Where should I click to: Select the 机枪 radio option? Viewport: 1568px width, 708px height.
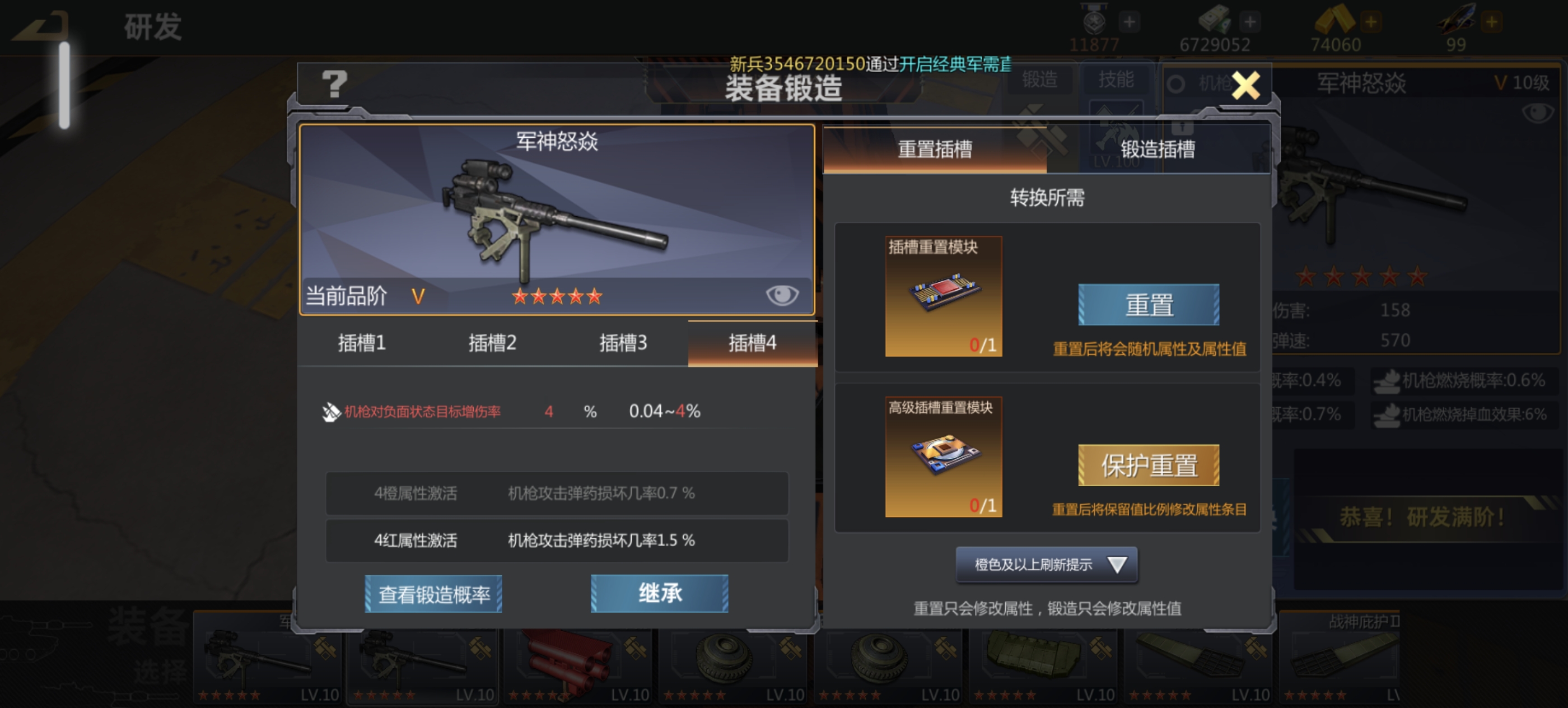click(1176, 84)
